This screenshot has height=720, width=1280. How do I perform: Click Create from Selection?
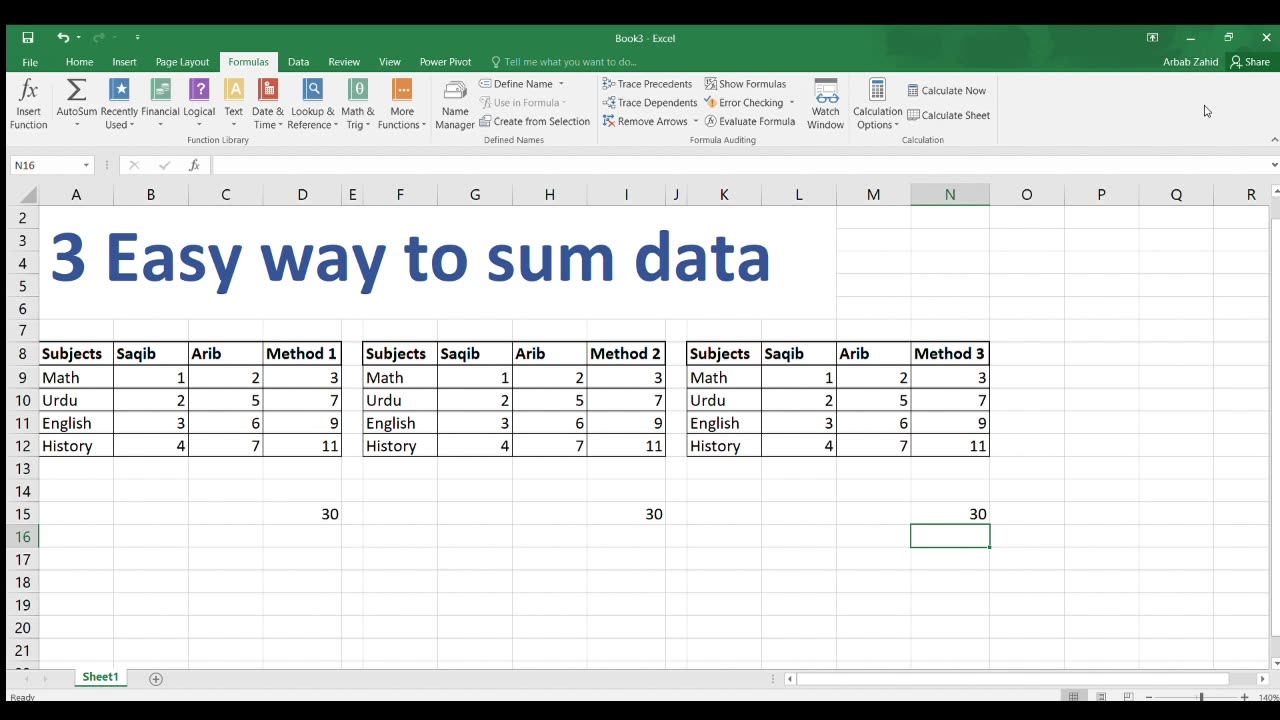click(x=535, y=122)
